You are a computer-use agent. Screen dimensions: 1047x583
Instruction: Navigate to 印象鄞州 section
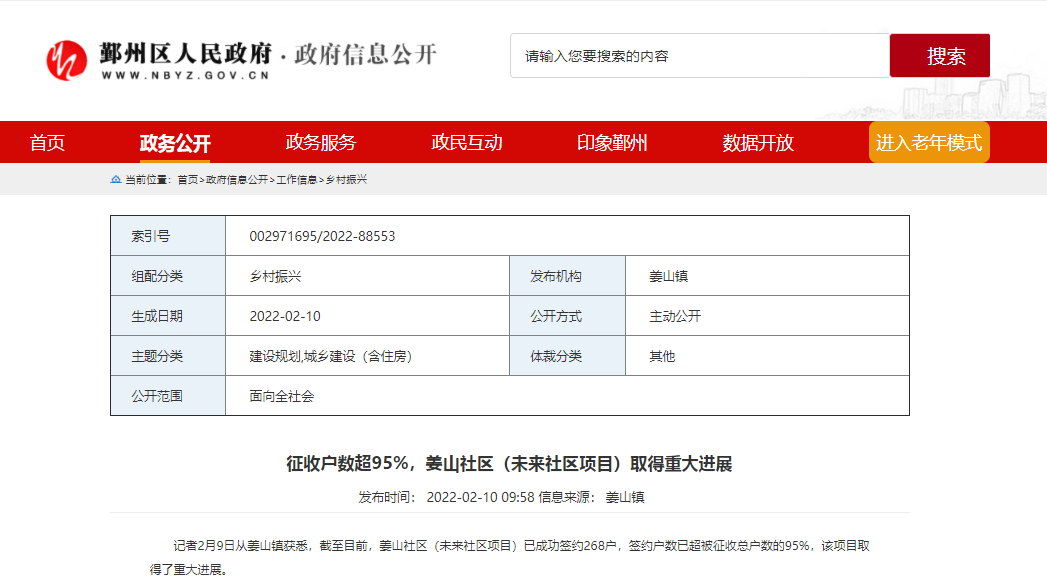(x=612, y=143)
